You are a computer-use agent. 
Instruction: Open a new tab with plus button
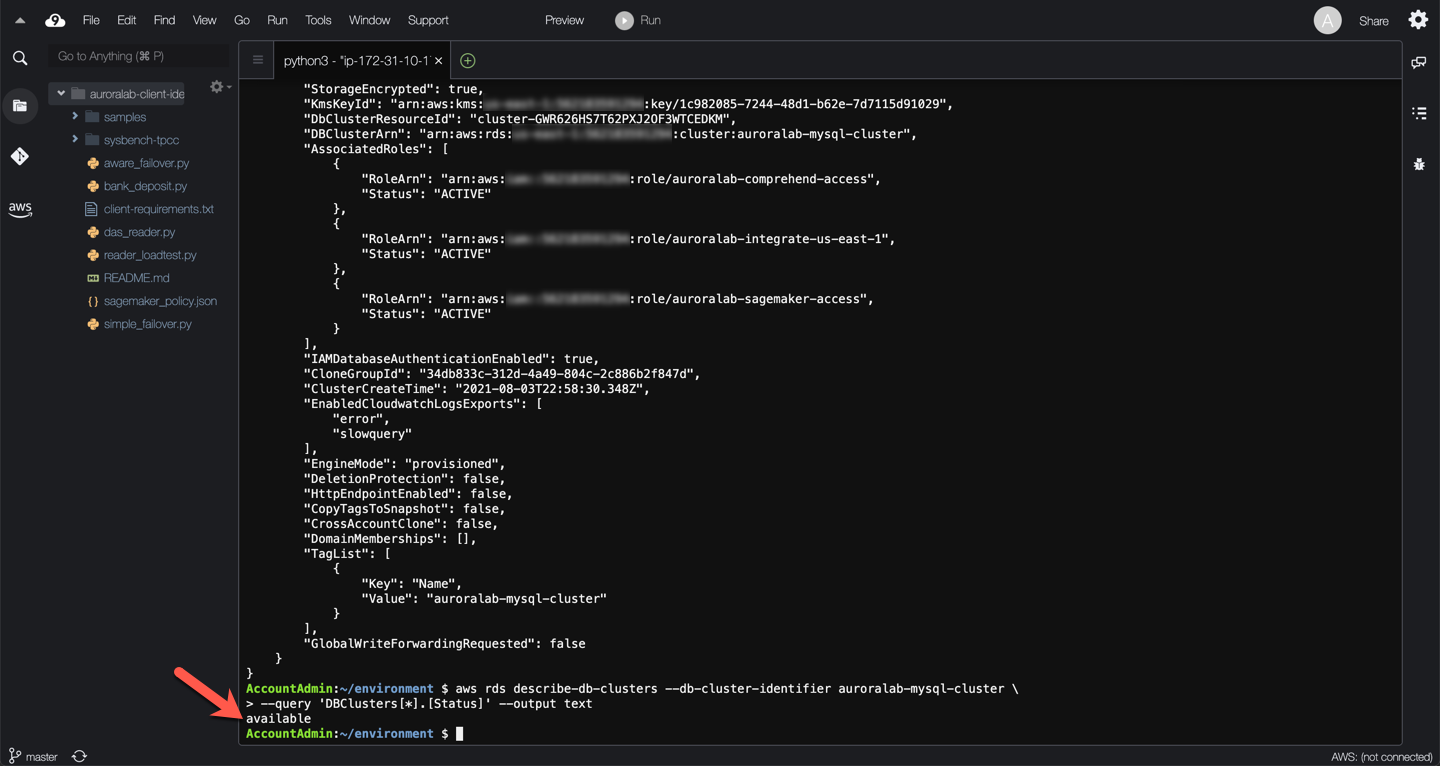[467, 61]
